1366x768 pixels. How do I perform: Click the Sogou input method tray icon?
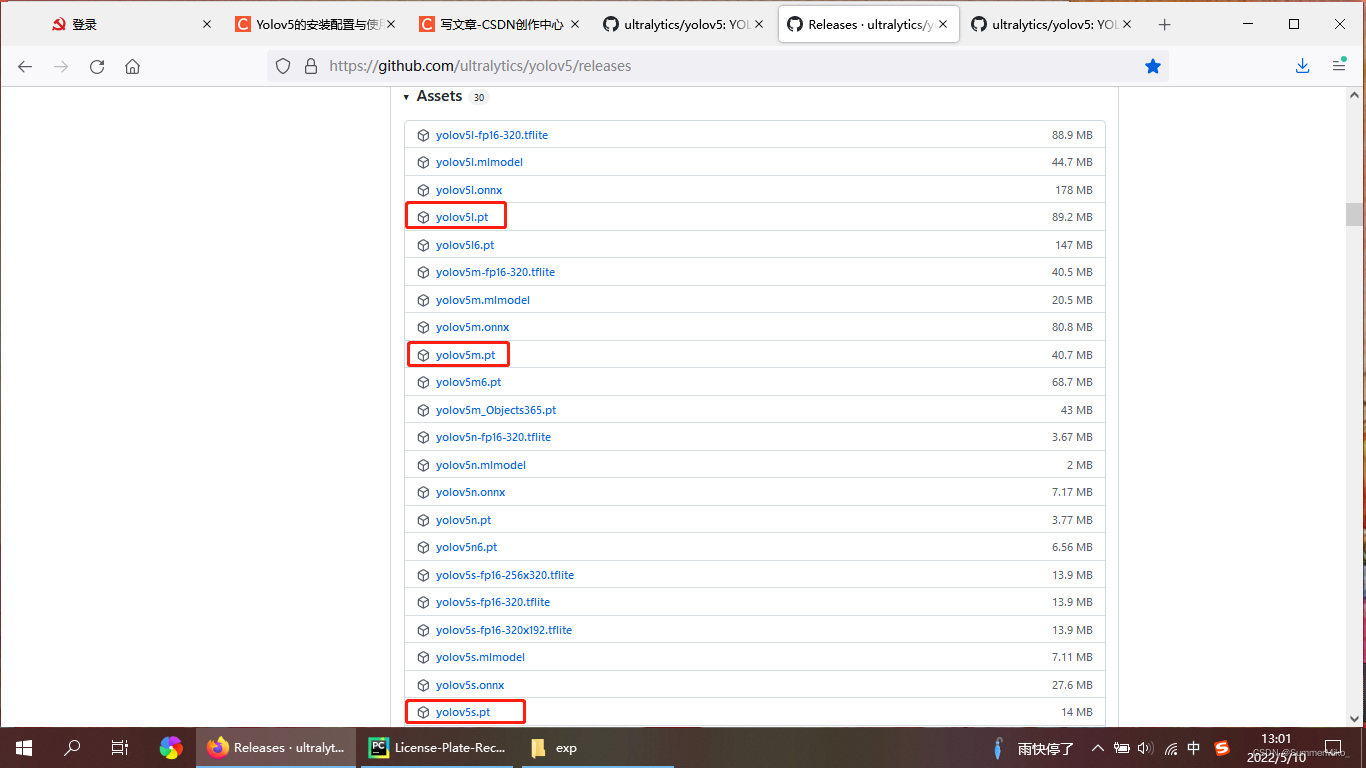click(x=1221, y=748)
